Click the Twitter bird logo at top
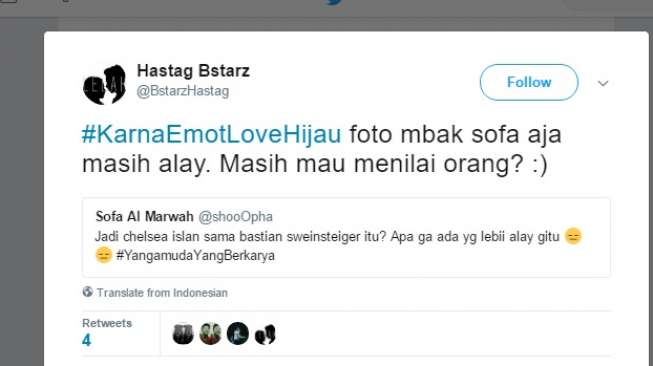653x366 pixels. 334,2
